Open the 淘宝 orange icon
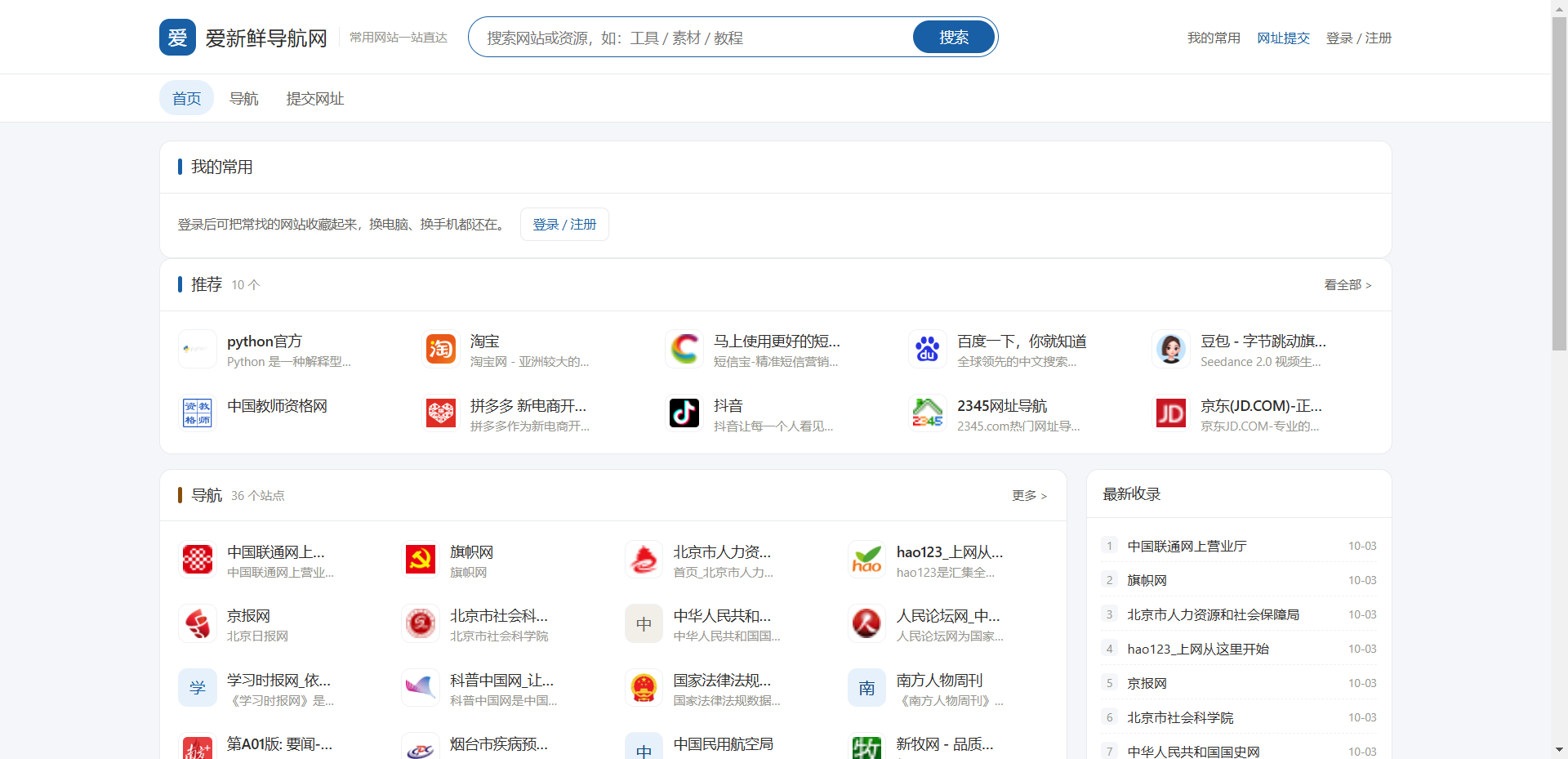The height and width of the screenshot is (759, 1568). (441, 349)
